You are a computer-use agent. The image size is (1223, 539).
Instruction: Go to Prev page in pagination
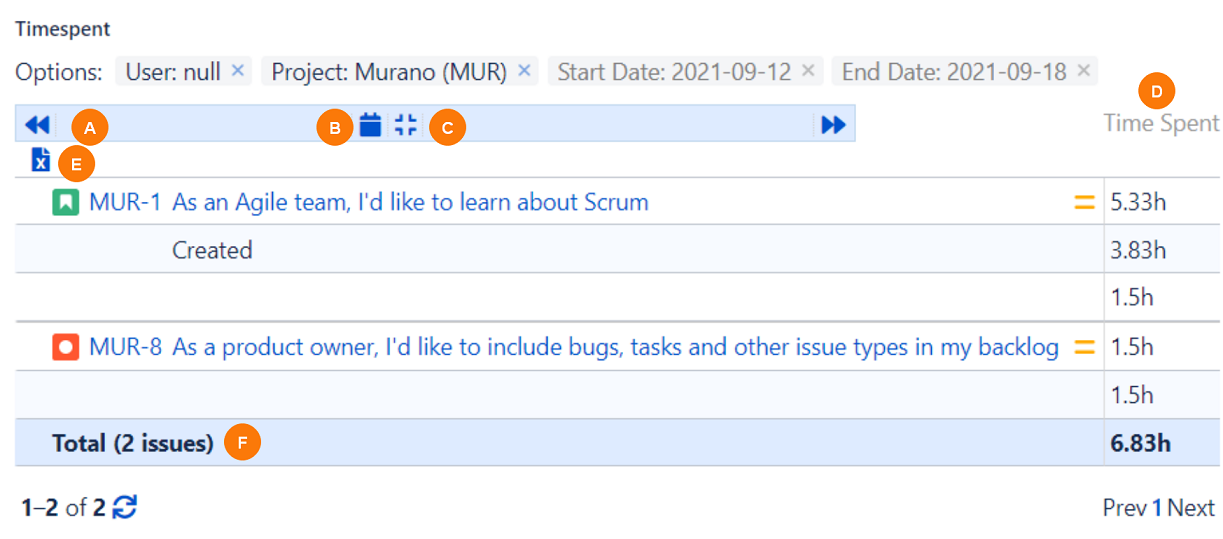coord(1124,508)
